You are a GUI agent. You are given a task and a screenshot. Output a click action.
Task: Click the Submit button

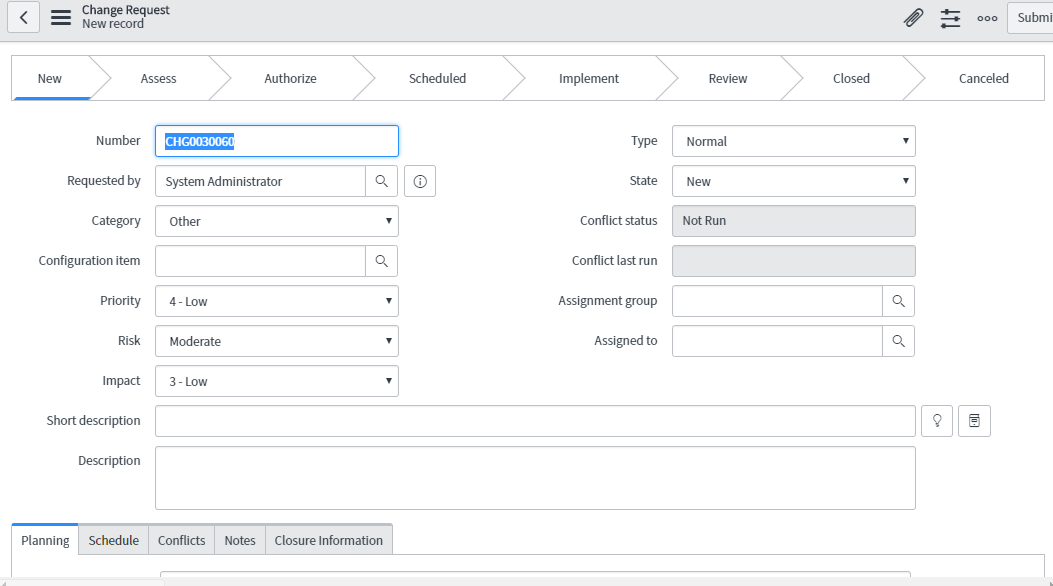pyautogui.click(x=1032, y=17)
